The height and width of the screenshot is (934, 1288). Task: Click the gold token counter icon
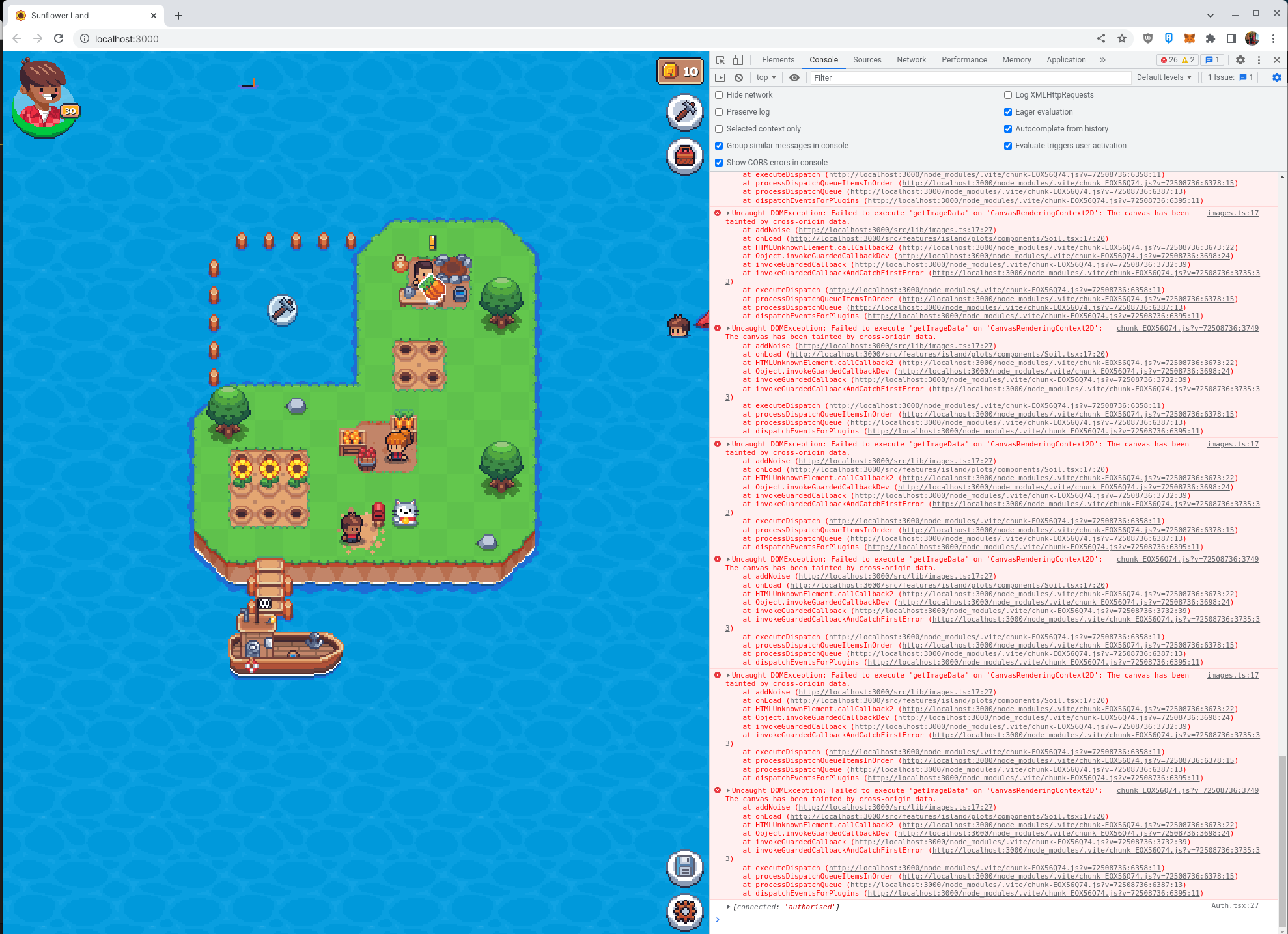[669, 72]
